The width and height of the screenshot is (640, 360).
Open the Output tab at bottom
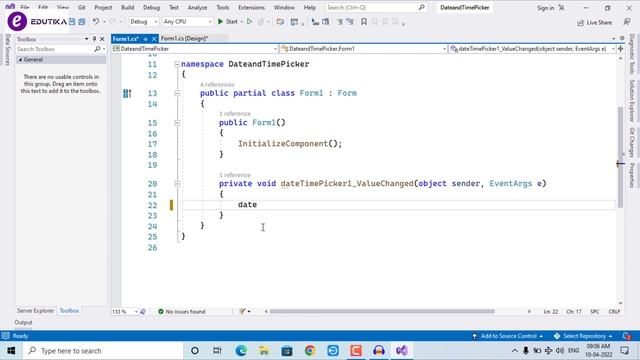click(23, 322)
